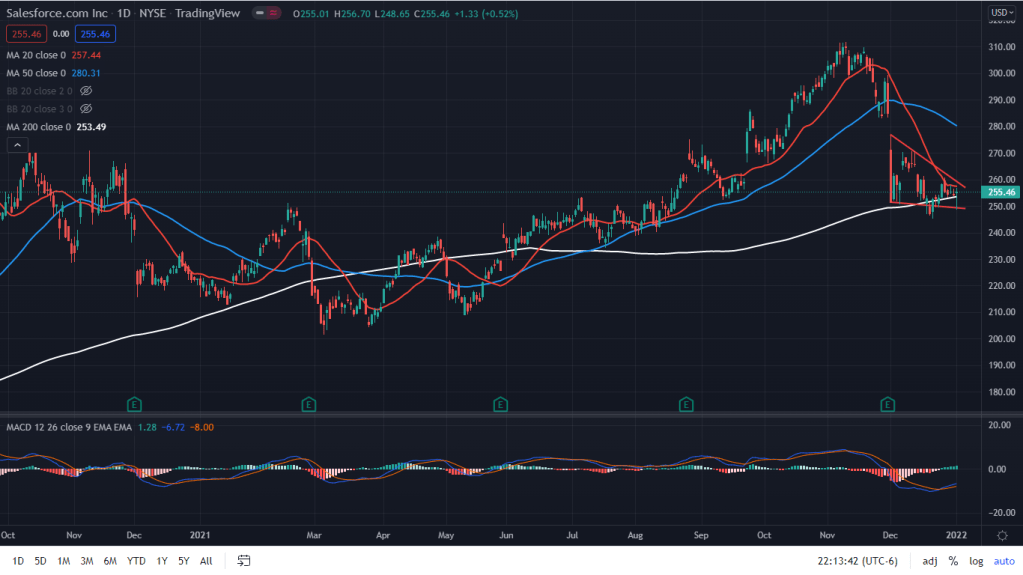Click the earnings E marker near June
The width and height of the screenshot is (1023, 575).
[x=499, y=404]
